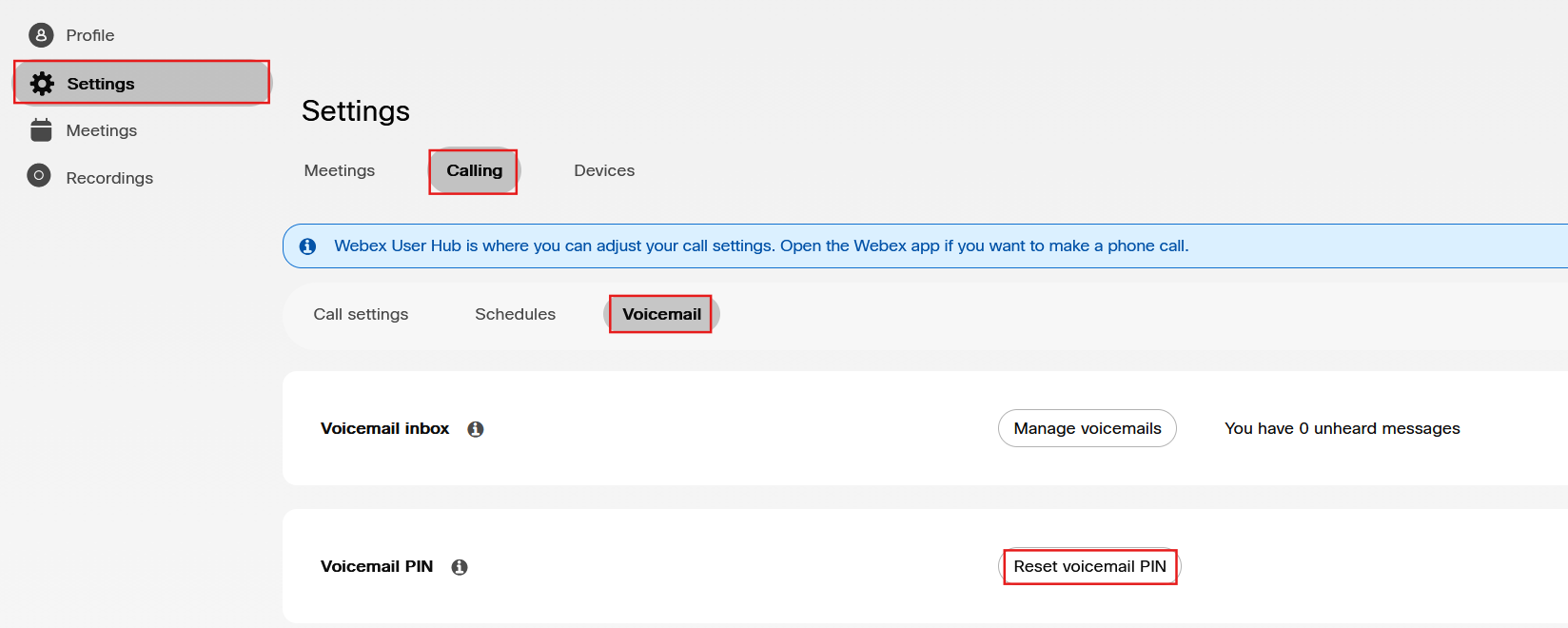The width and height of the screenshot is (1568, 628).
Task: Click the Recordings circle icon
Action: (x=39, y=176)
